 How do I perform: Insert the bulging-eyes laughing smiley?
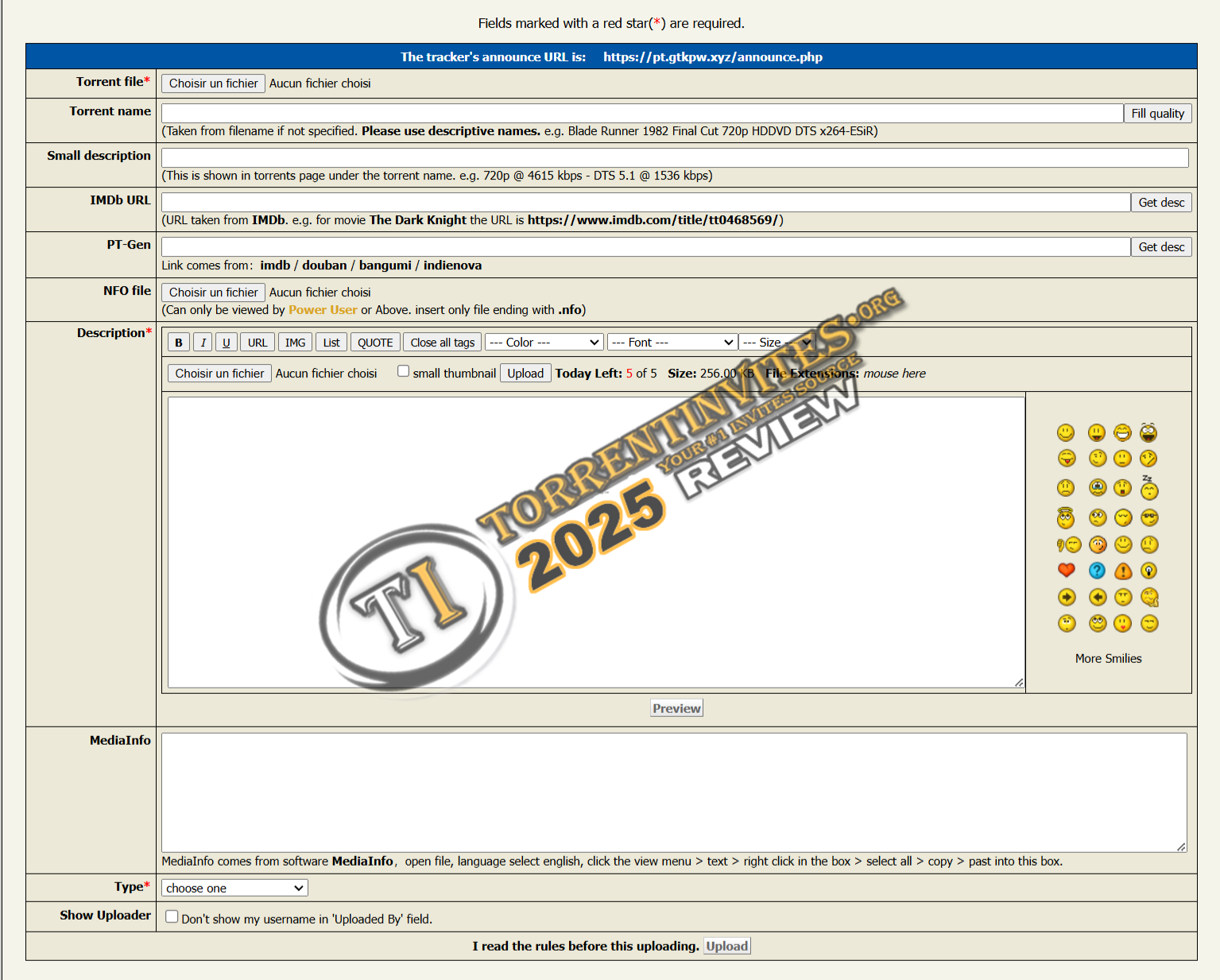pyautogui.click(x=1148, y=432)
